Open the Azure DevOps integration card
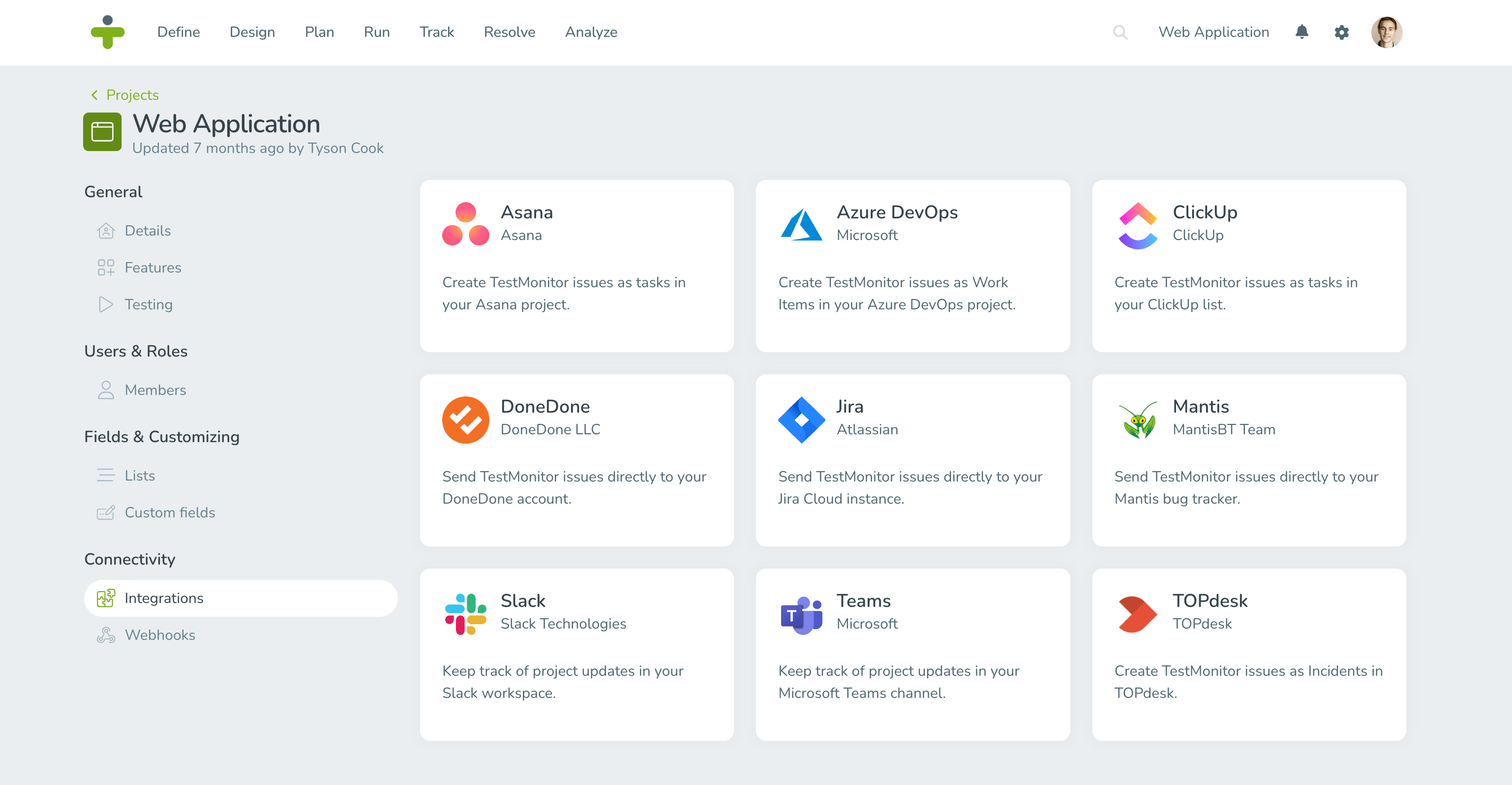Image resolution: width=1512 pixels, height=785 pixels. click(x=912, y=266)
